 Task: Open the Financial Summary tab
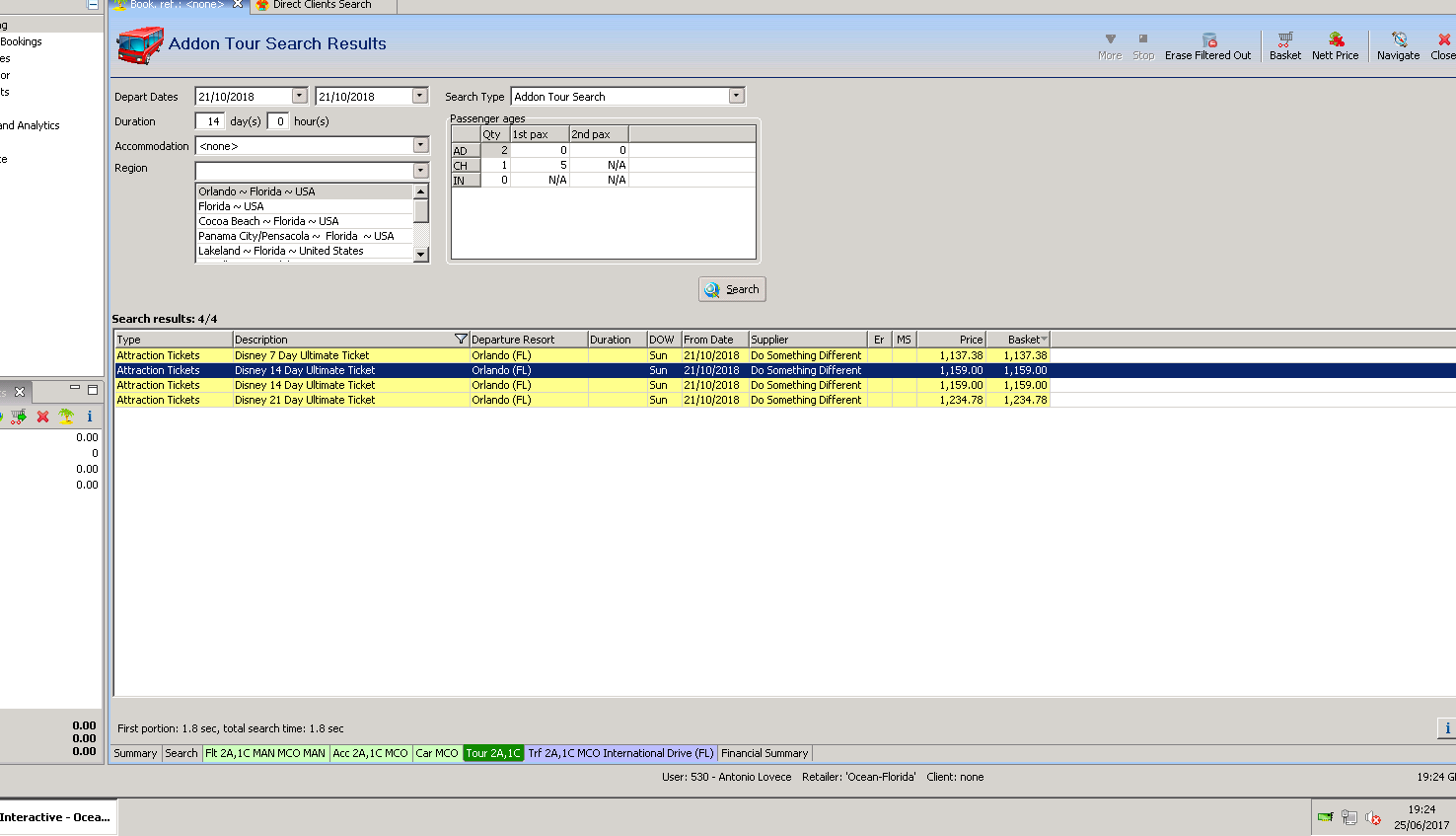click(x=764, y=753)
